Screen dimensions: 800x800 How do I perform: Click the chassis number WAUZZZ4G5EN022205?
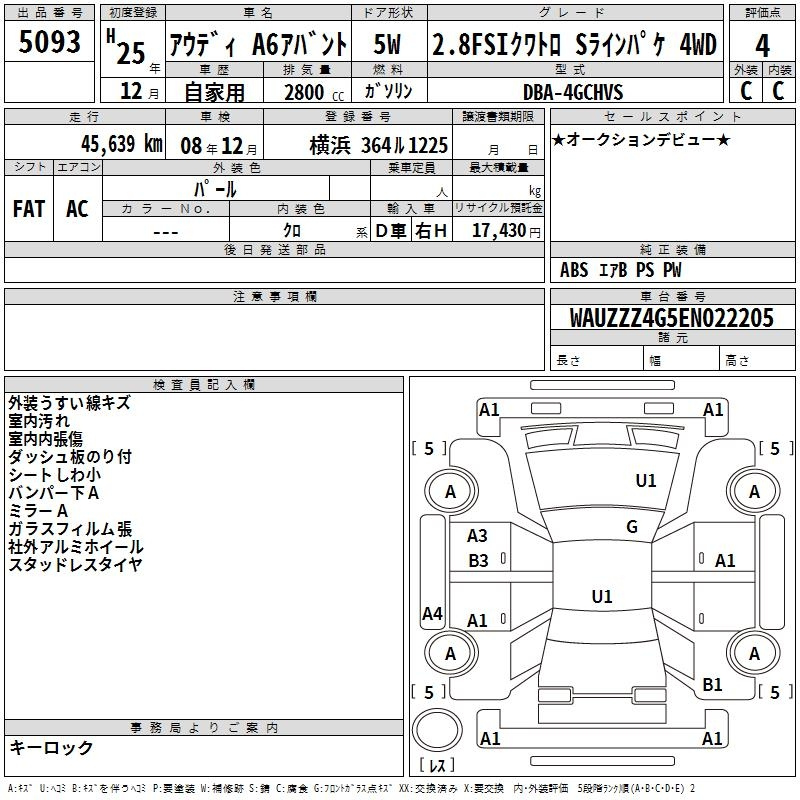coord(671,318)
